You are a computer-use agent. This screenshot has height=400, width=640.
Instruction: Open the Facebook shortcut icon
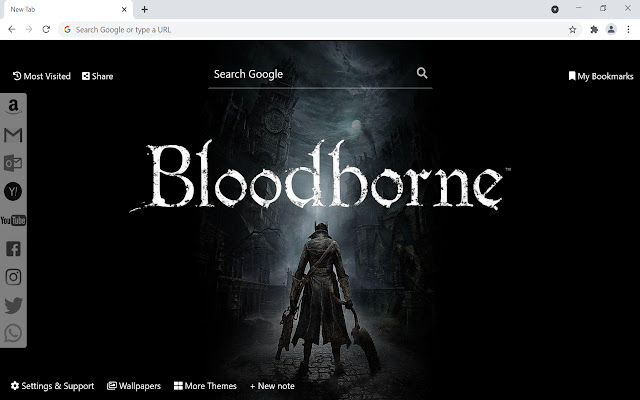(13, 249)
